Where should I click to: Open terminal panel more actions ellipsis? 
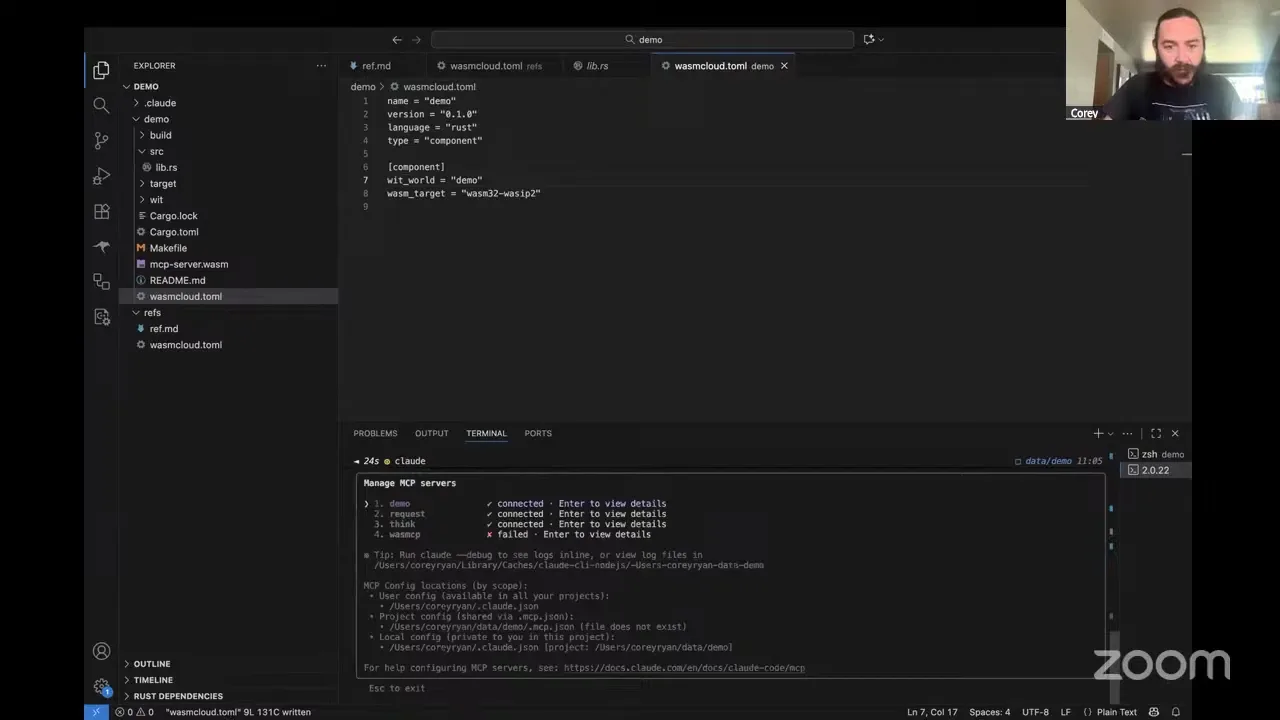1128,433
